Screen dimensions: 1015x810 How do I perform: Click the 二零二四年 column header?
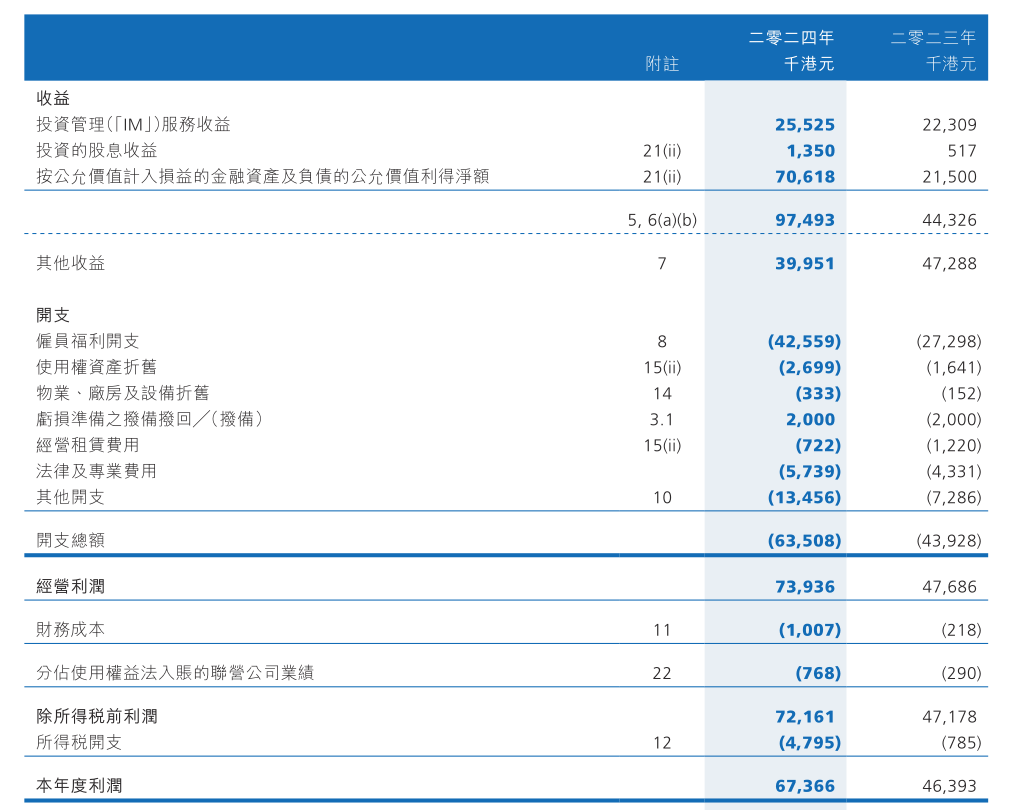(x=791, y=37)
